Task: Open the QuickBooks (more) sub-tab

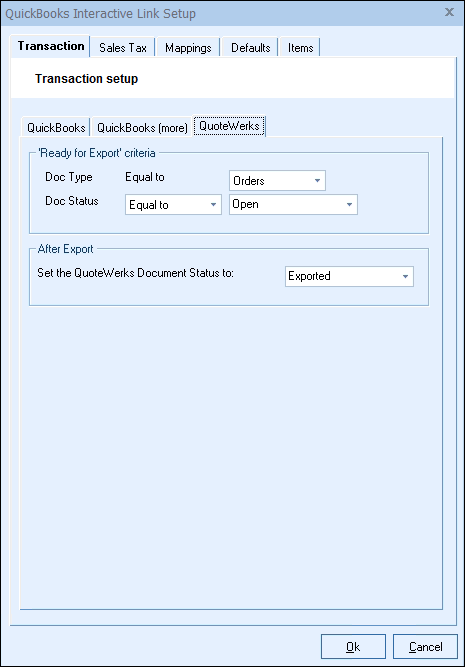Action: [x=142, y=127]
